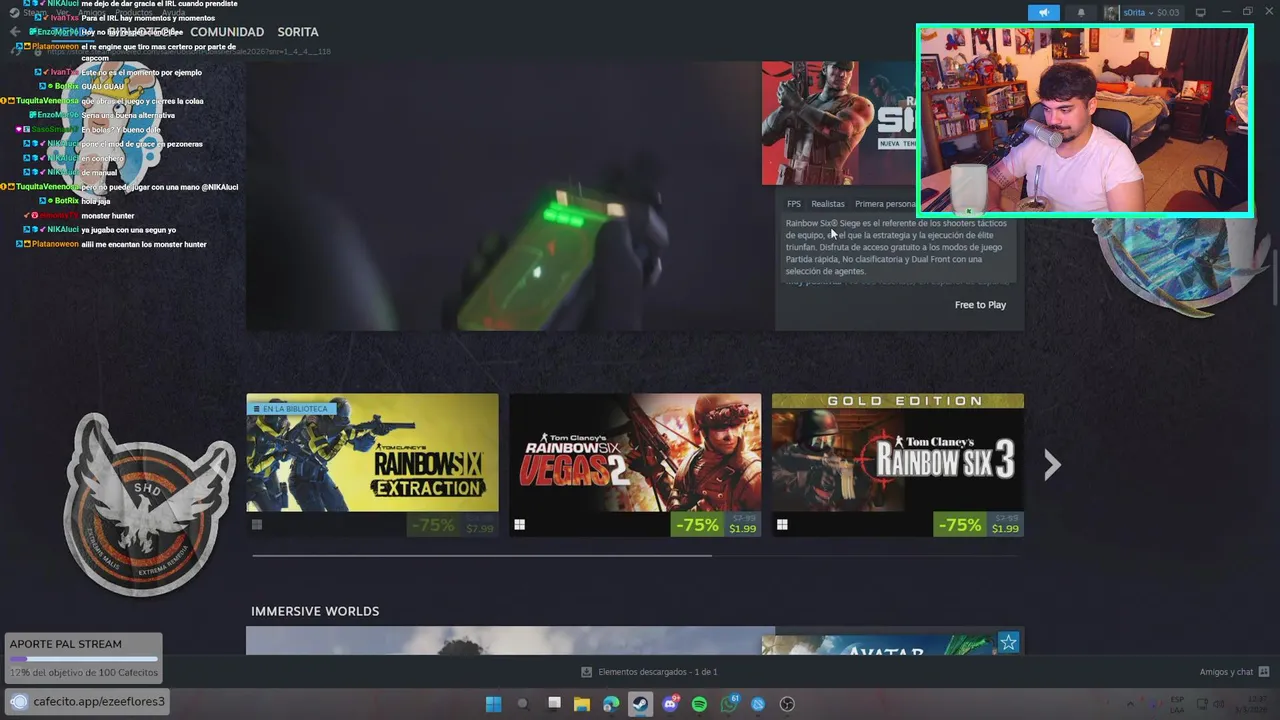Image resolution: width=1280 pixels, height=720 pixels.
Task: Click the ESP LAA language indicator
Action: click(1177, 704)
